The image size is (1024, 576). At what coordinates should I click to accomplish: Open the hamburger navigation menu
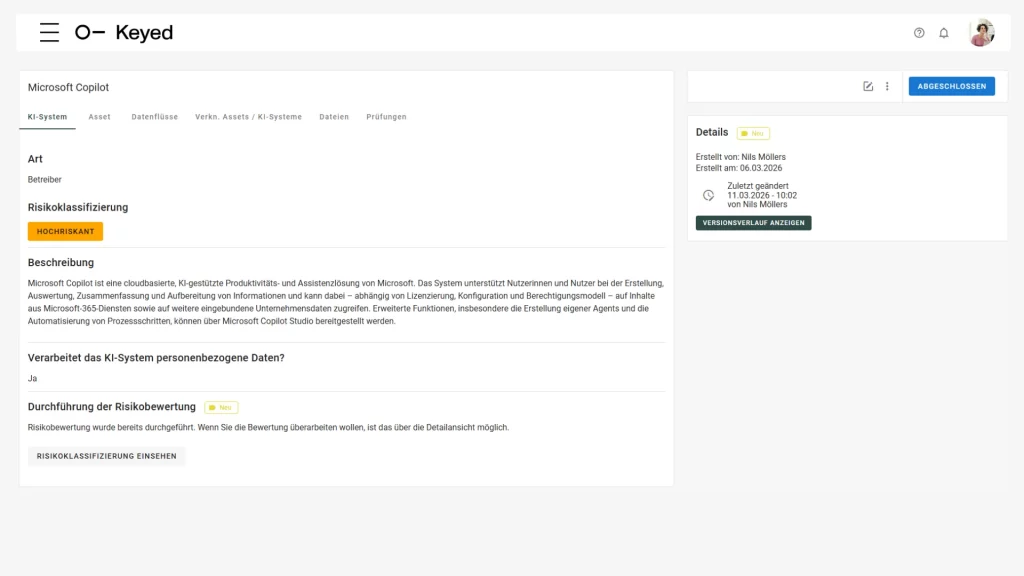(49, 32)
